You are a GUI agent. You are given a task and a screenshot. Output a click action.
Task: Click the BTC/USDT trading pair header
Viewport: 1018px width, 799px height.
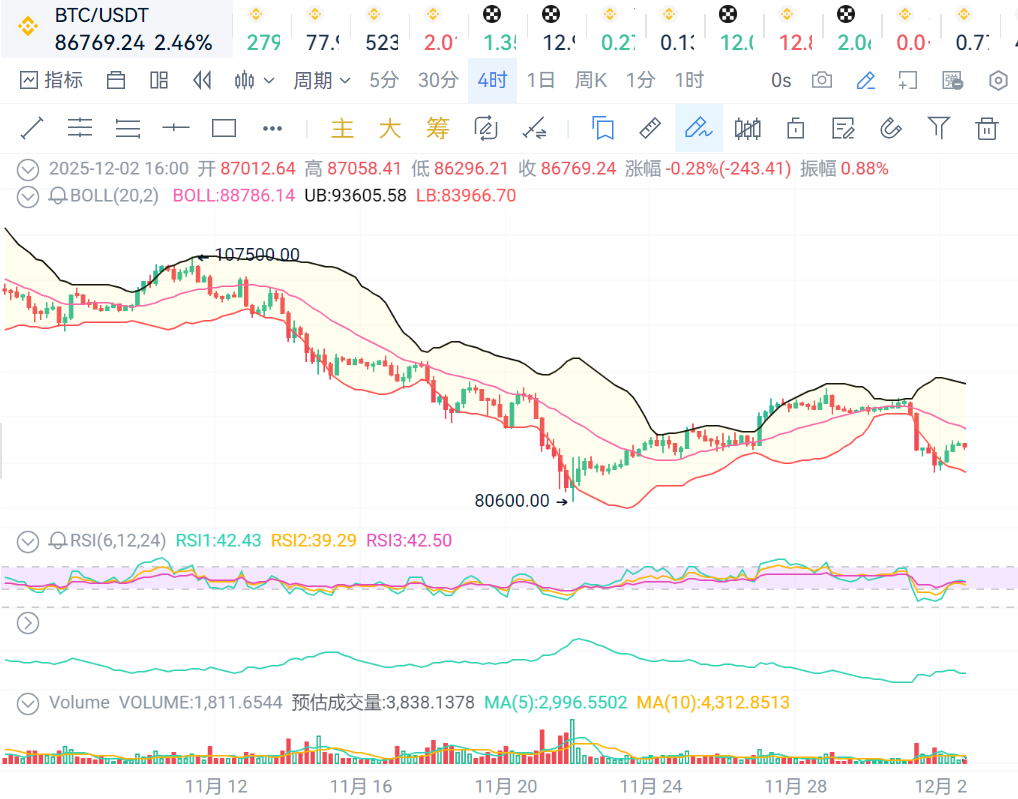[x=100, y=18]
